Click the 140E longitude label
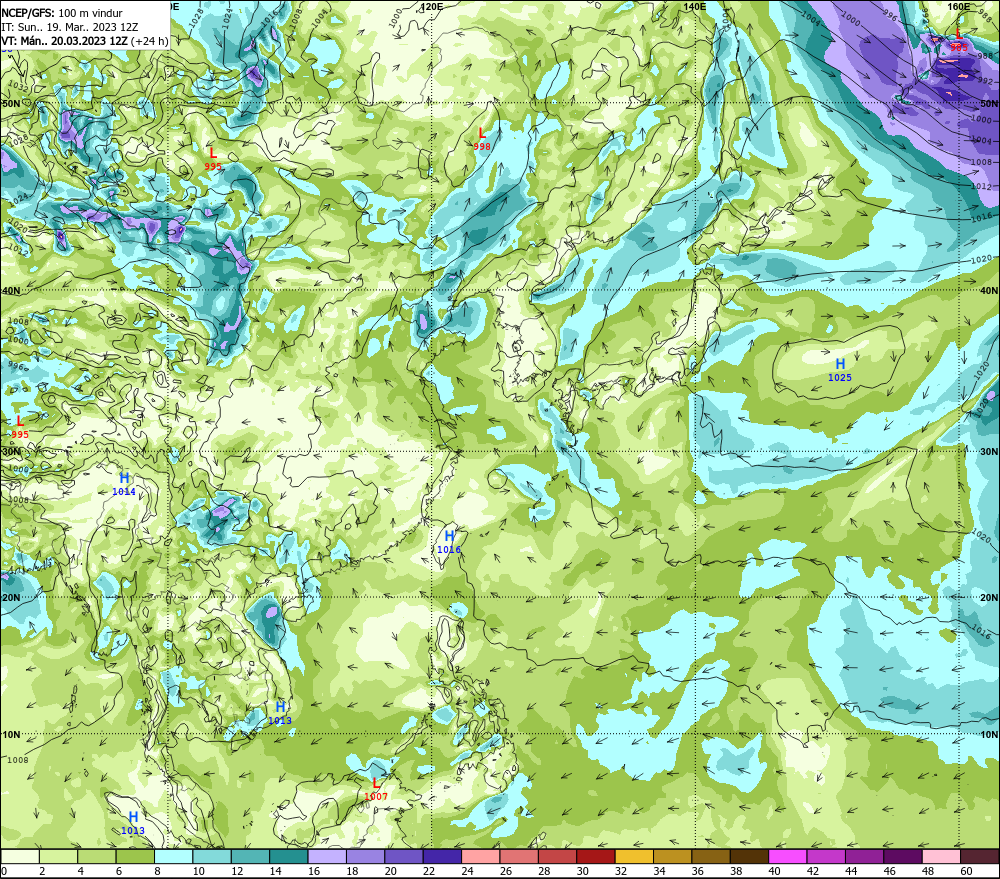The image size is (1000, 879). 695,6
